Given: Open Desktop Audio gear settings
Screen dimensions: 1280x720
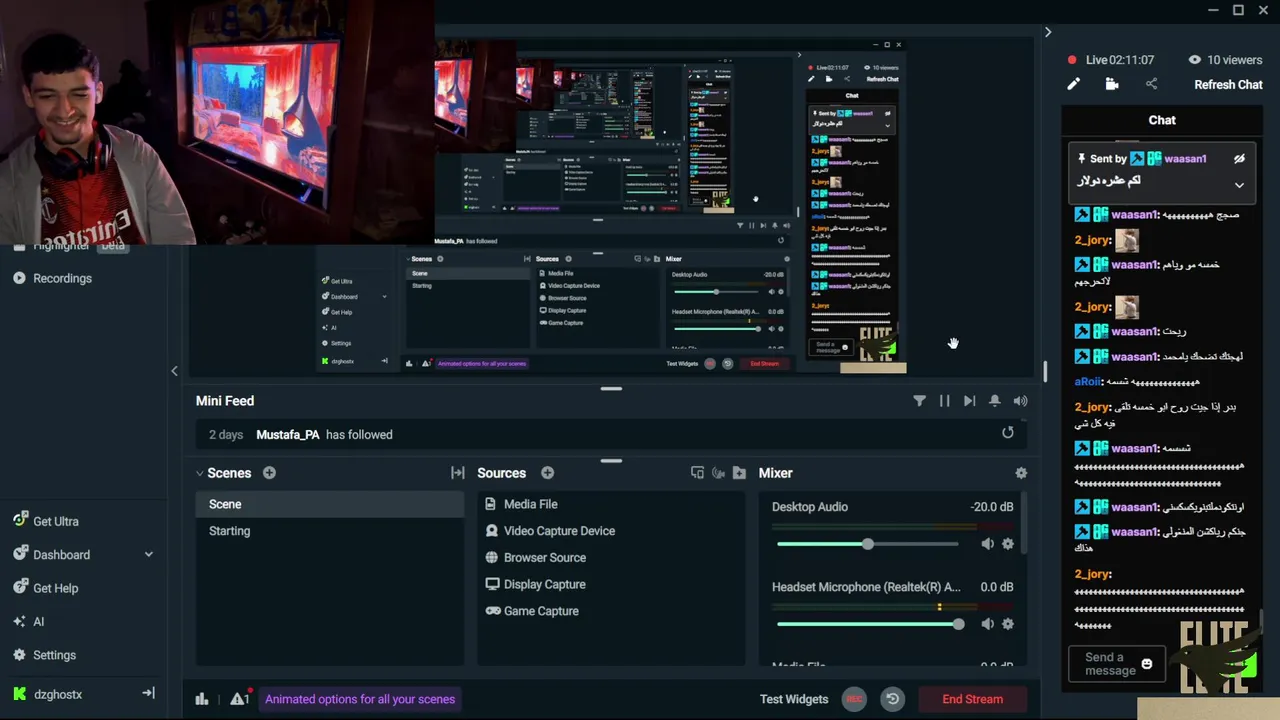Looking at the screenshot, I should coord(1007,544).
